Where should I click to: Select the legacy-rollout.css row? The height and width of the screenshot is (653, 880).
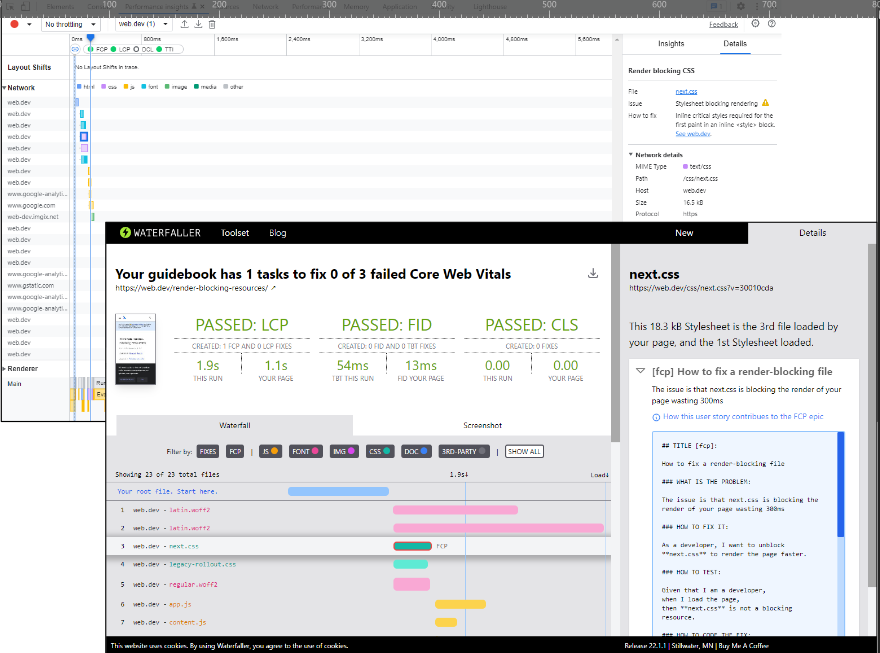pyautogui.click(x=358, y=564)
